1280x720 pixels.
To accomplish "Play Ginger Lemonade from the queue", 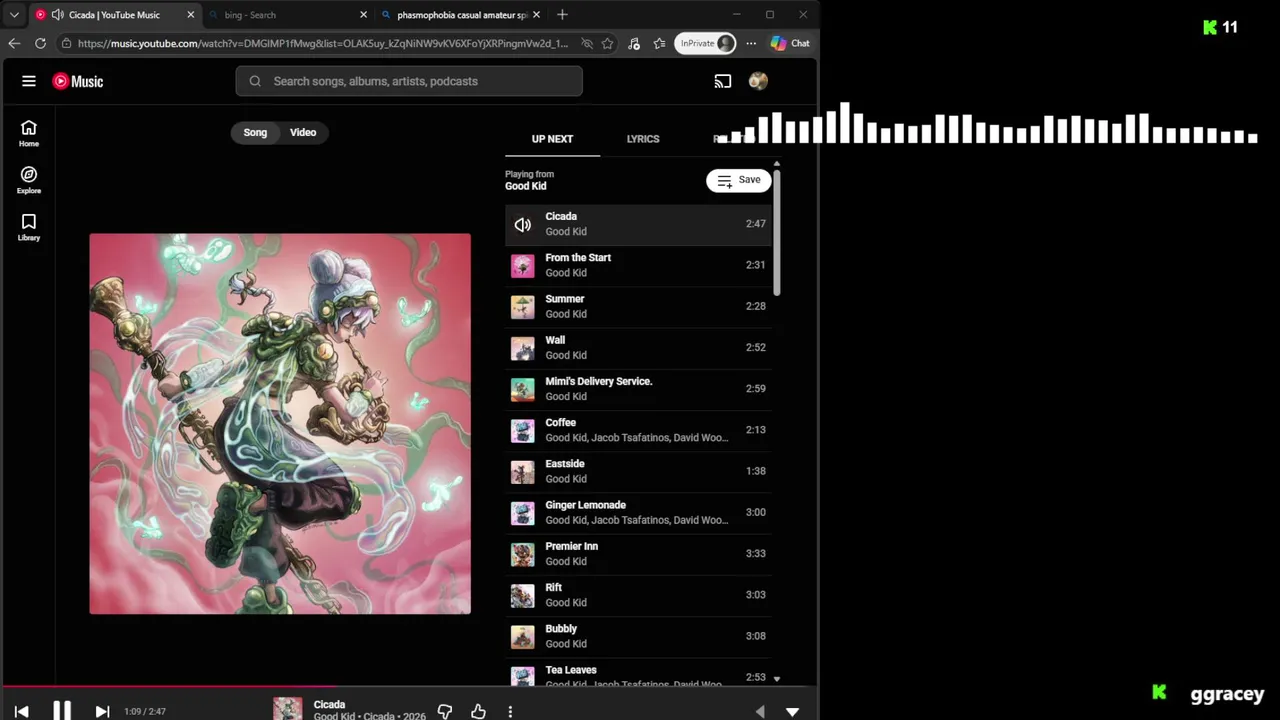I will coord(638,512).
